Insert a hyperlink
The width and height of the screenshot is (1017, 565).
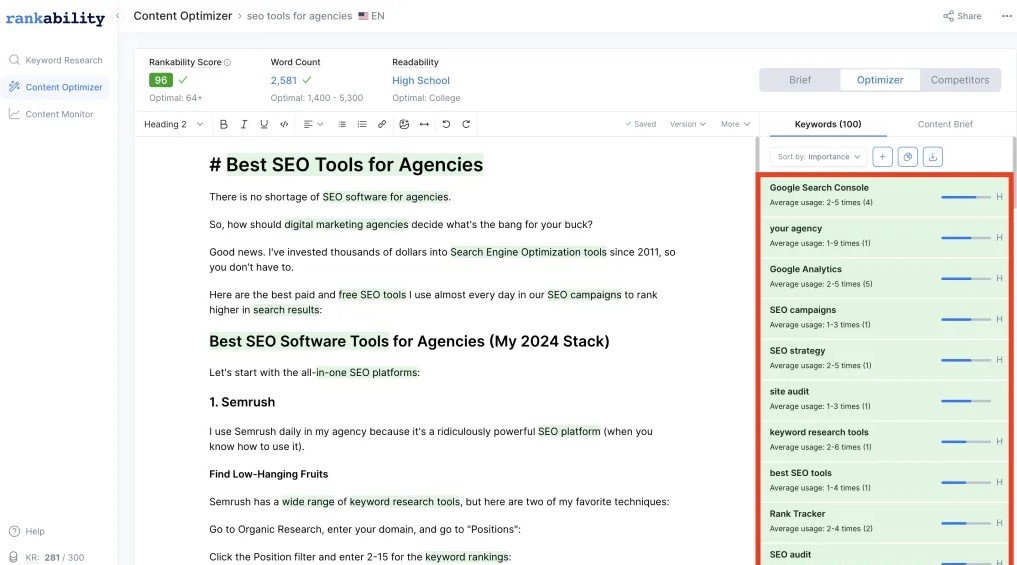[x=382, y=124]
